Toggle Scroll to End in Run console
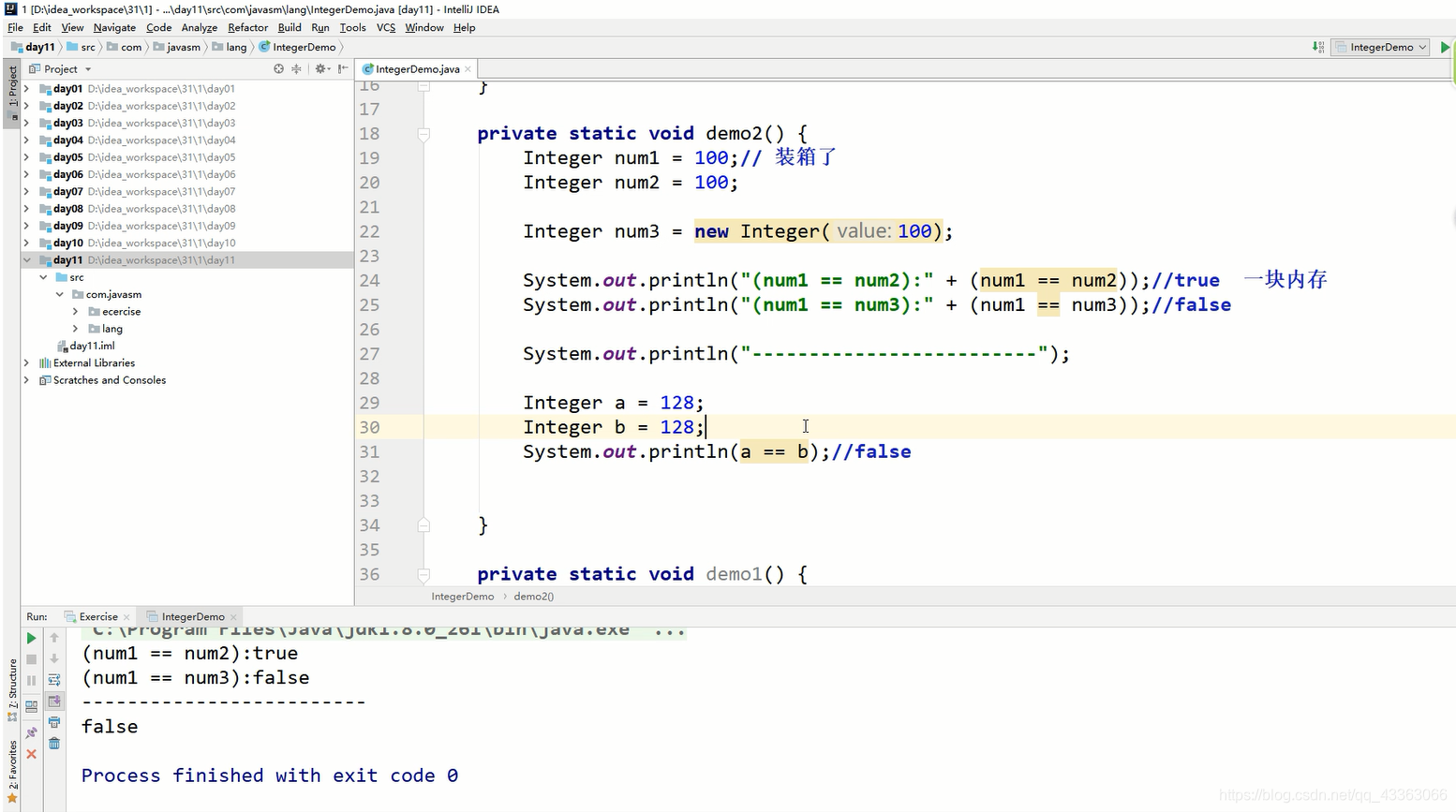 [54, 701]
